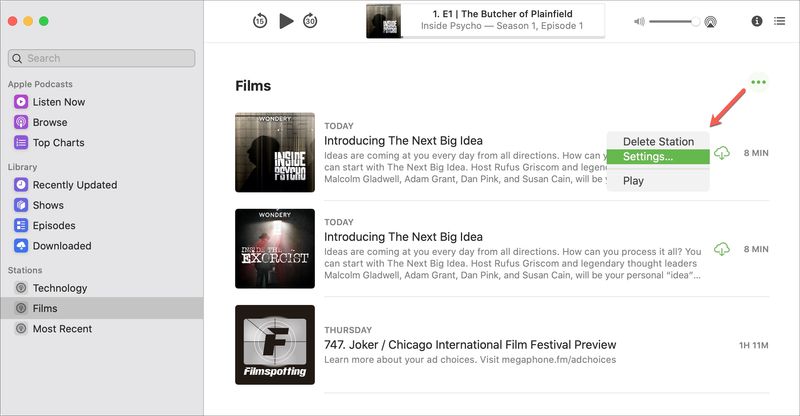Screen dimensions: 800x416
Task: Show Recently Updated library
Action: (x=66, y=185)
